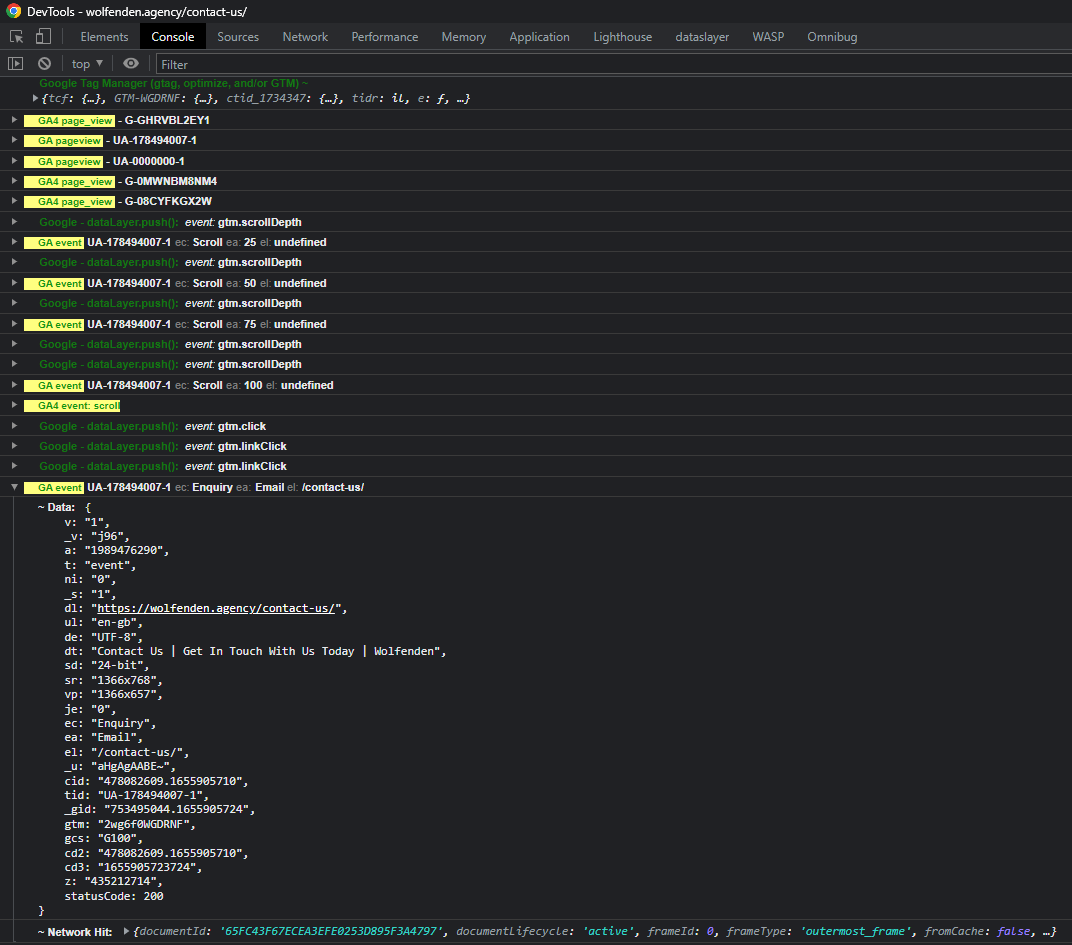
Task: Click the dt Contact Us title value
Action: (268, 652)
